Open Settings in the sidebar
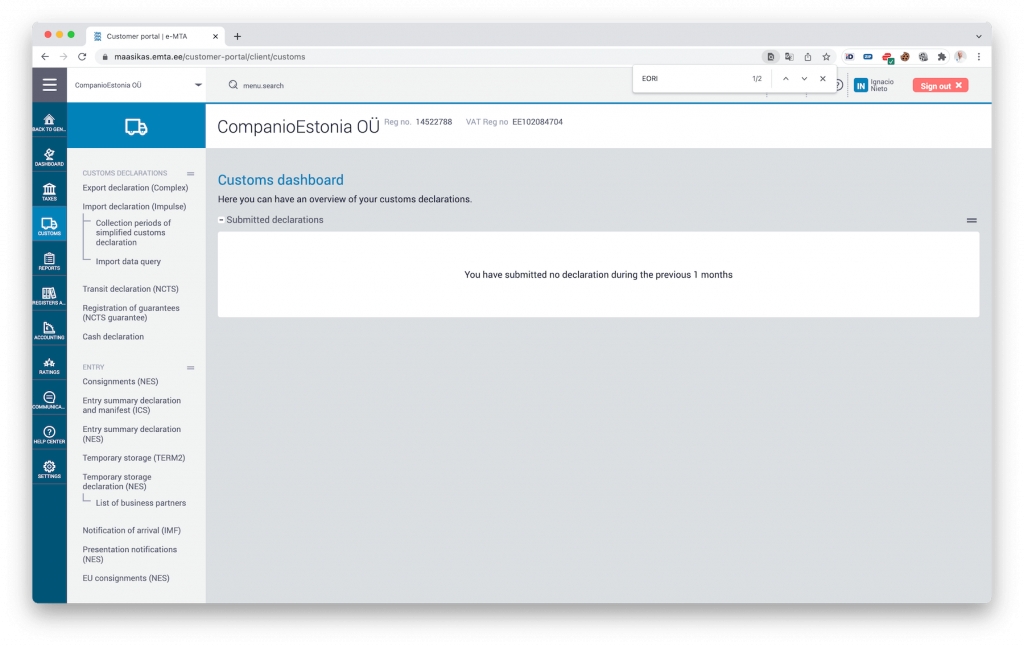The width and height of the screenshot is (1024, 646). tap(49, 468)
